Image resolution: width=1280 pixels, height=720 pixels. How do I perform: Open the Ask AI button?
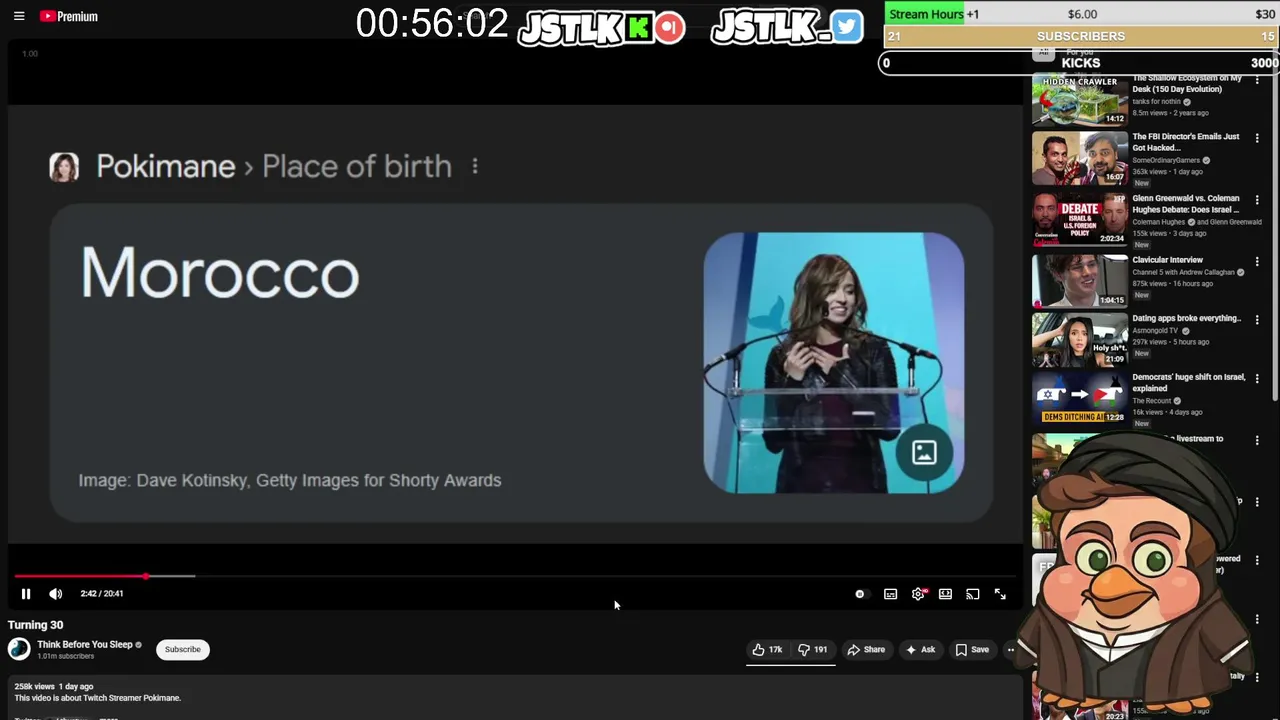point(920,650)
